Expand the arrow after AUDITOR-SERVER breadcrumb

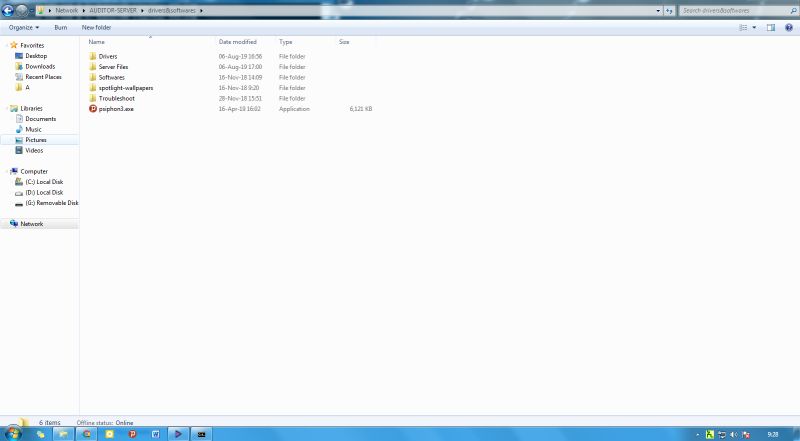coord(142,10)
